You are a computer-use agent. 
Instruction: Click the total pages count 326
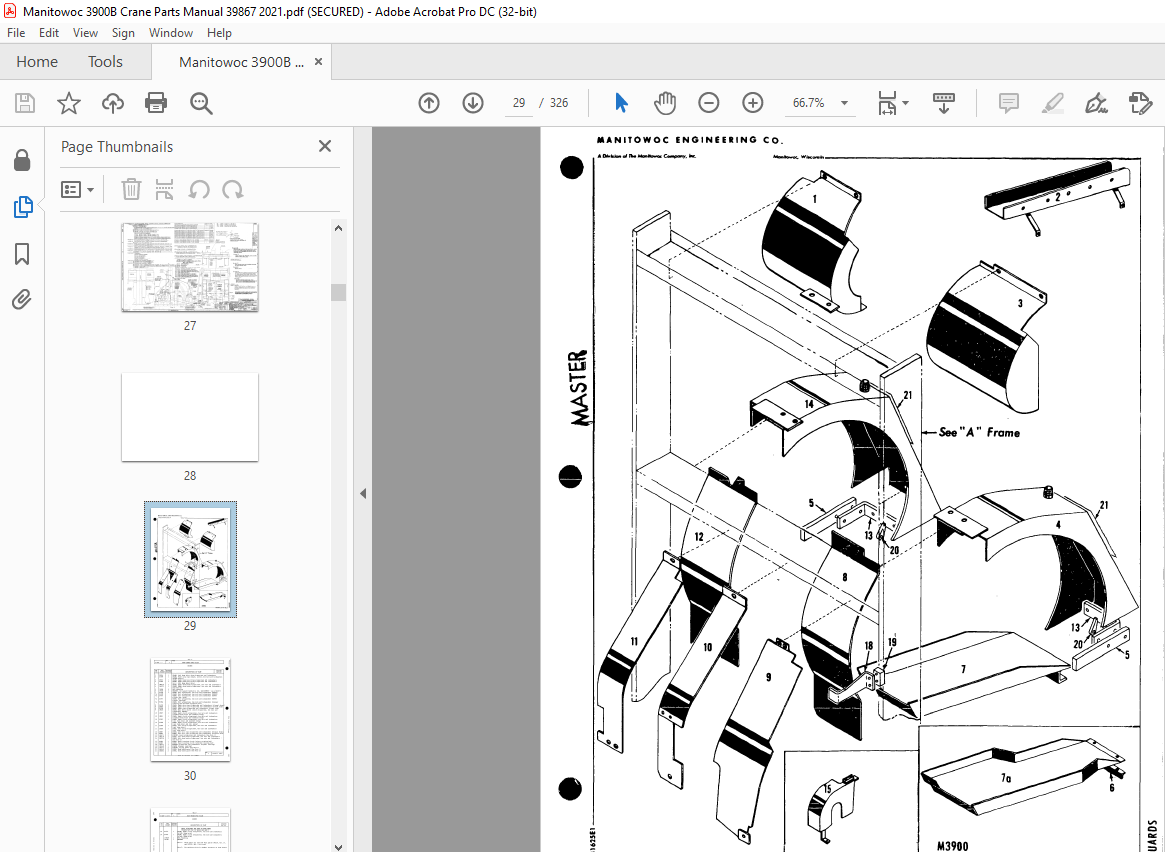[559, 103]
